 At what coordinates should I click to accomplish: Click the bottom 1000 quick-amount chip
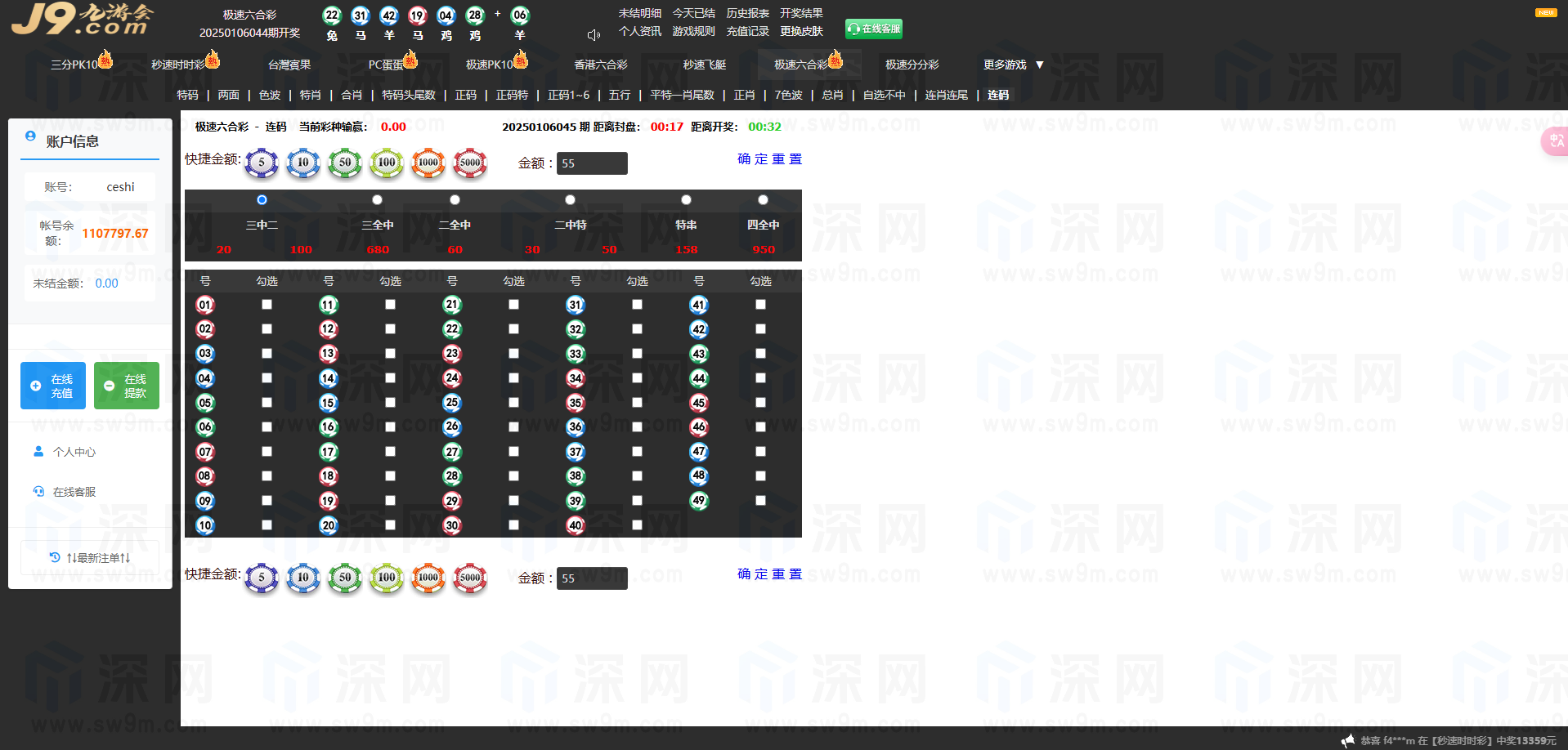tap(428, 578)
